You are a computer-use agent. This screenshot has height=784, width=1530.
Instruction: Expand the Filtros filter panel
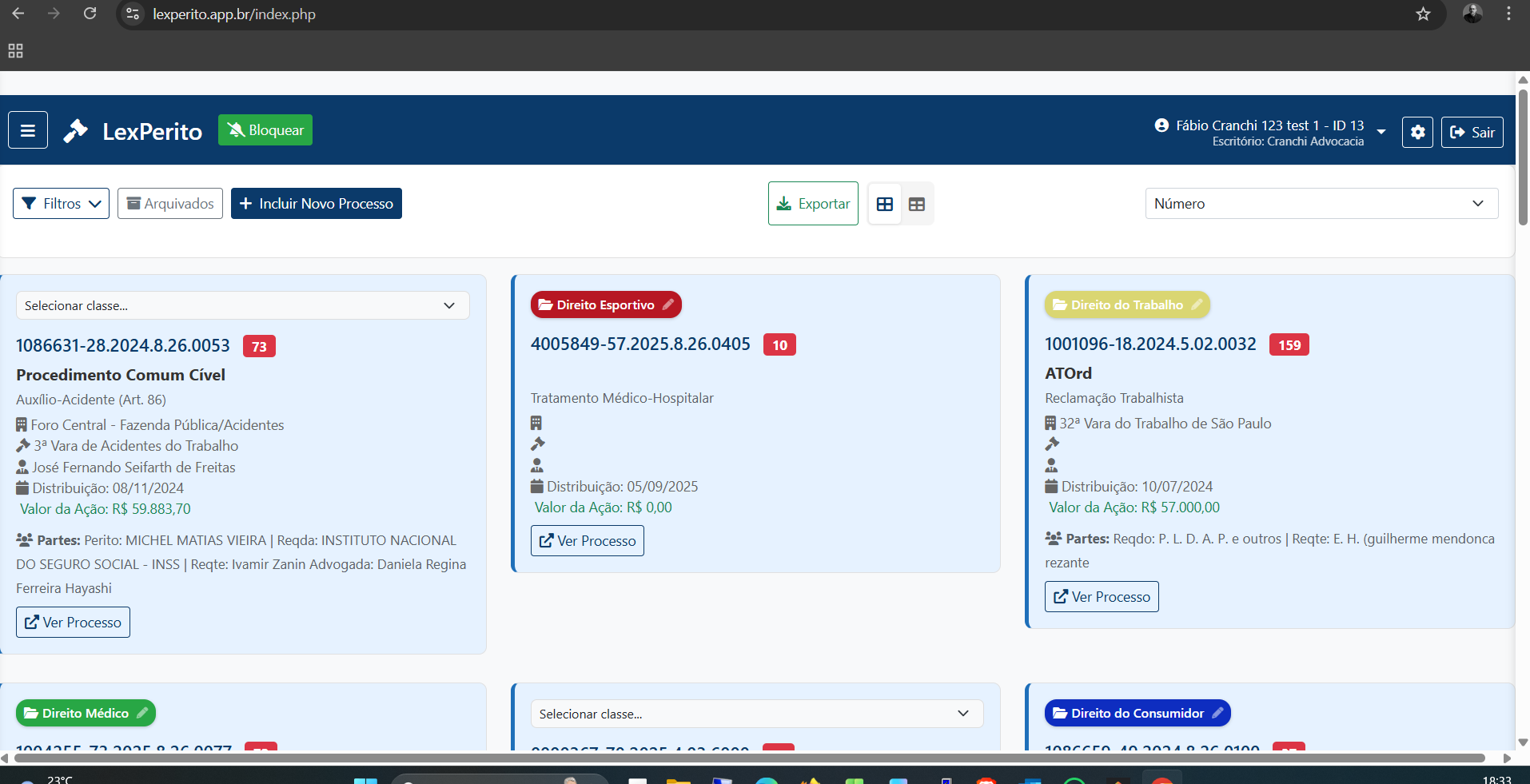[60, 203]
